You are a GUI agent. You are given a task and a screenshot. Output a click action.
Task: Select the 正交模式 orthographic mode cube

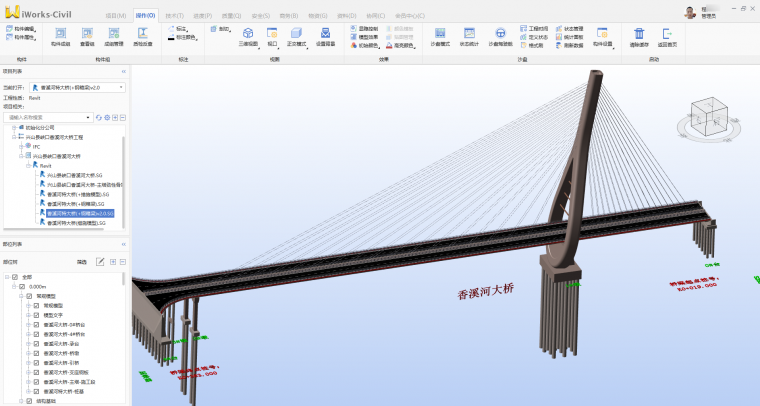297,39
